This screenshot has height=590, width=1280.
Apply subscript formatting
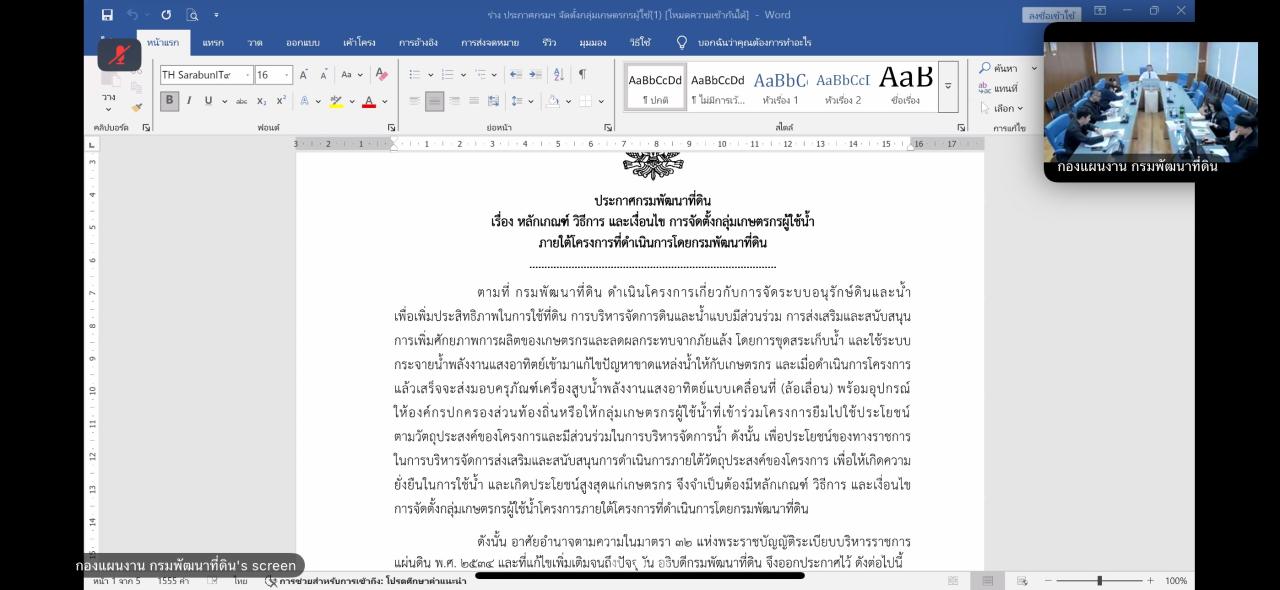[260, 101]
